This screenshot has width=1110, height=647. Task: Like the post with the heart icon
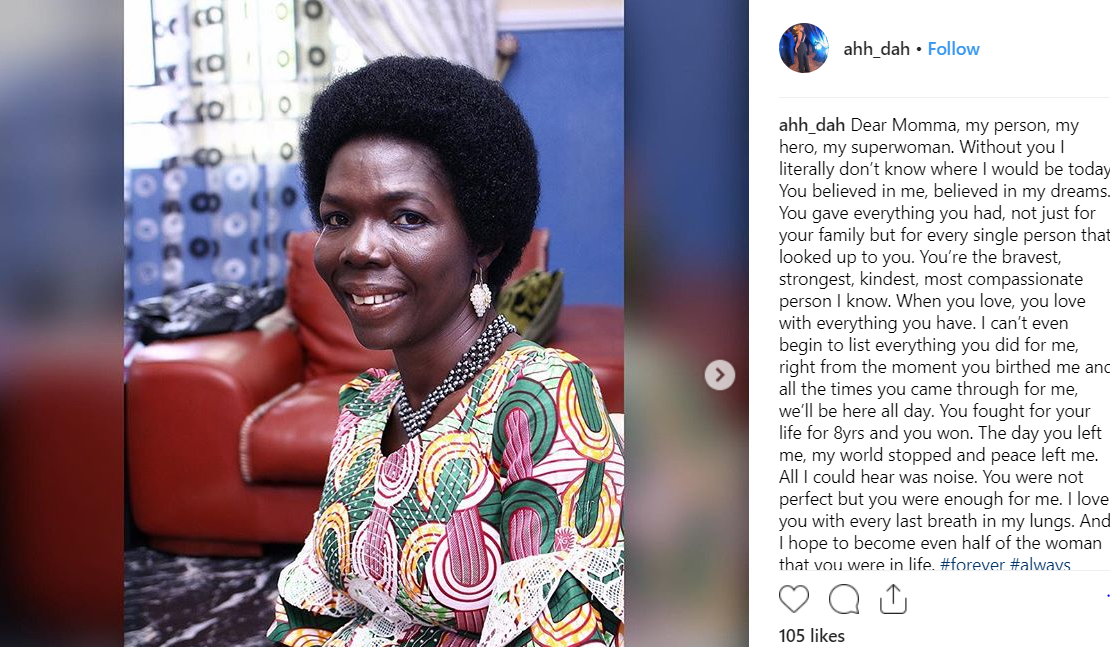click(794, 599)
